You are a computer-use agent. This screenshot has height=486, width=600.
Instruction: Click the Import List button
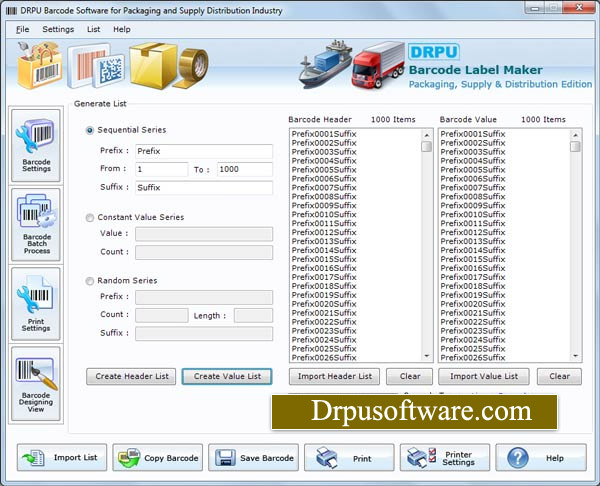coord(62,457)
